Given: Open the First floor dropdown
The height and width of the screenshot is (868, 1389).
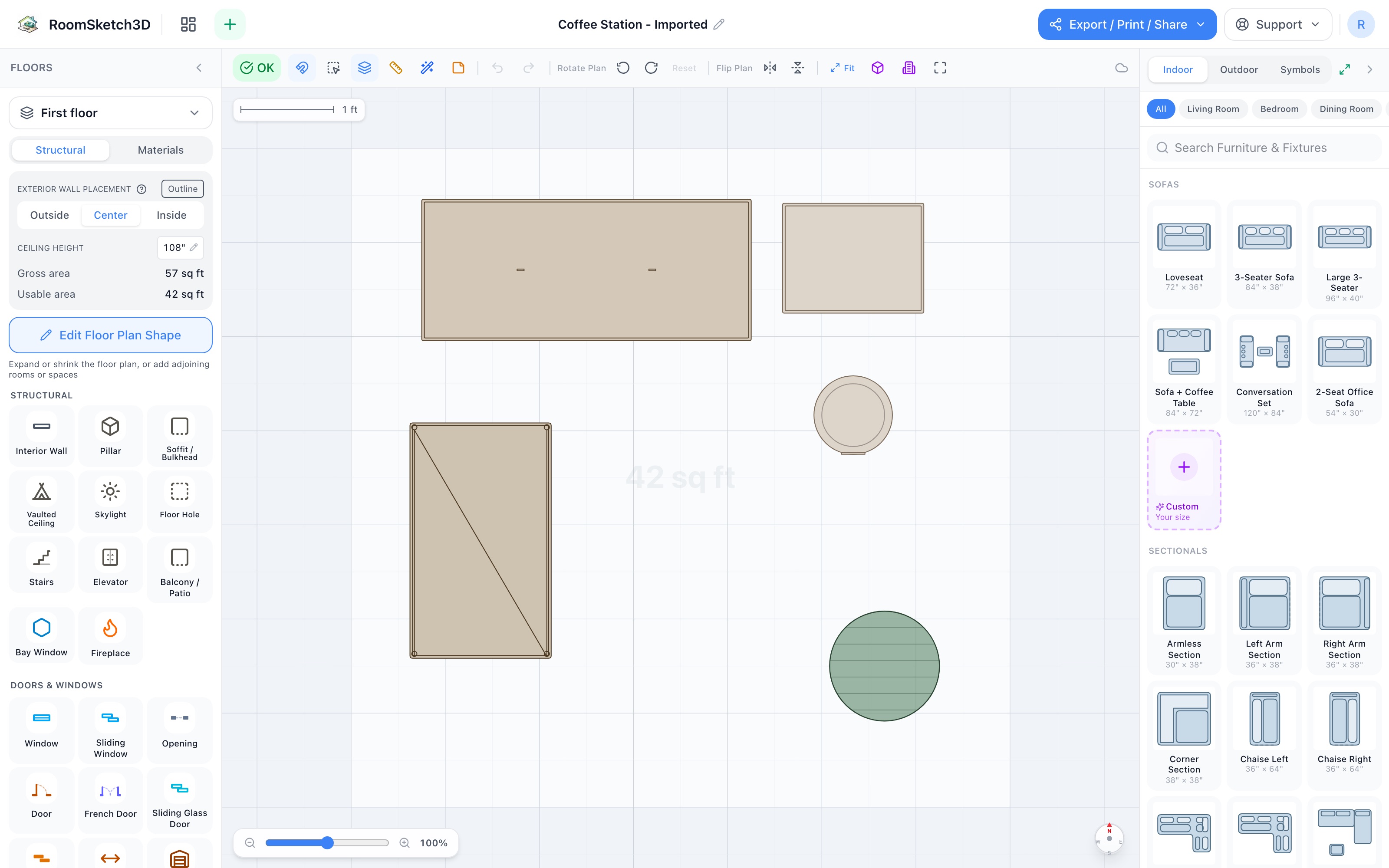Looking at the screenshot, I should point(110,112).
